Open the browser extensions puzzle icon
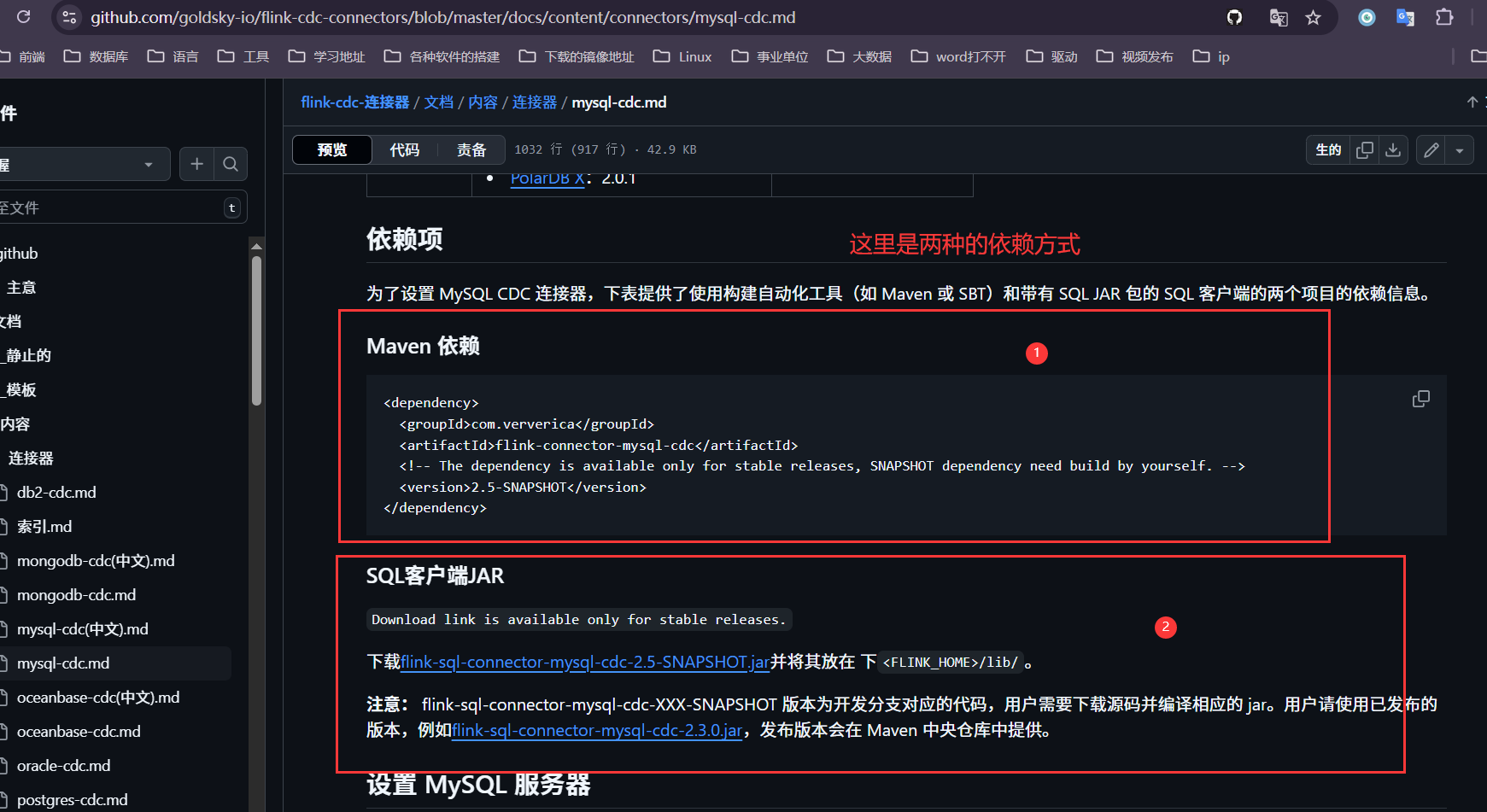 [x=1445, y=17]
